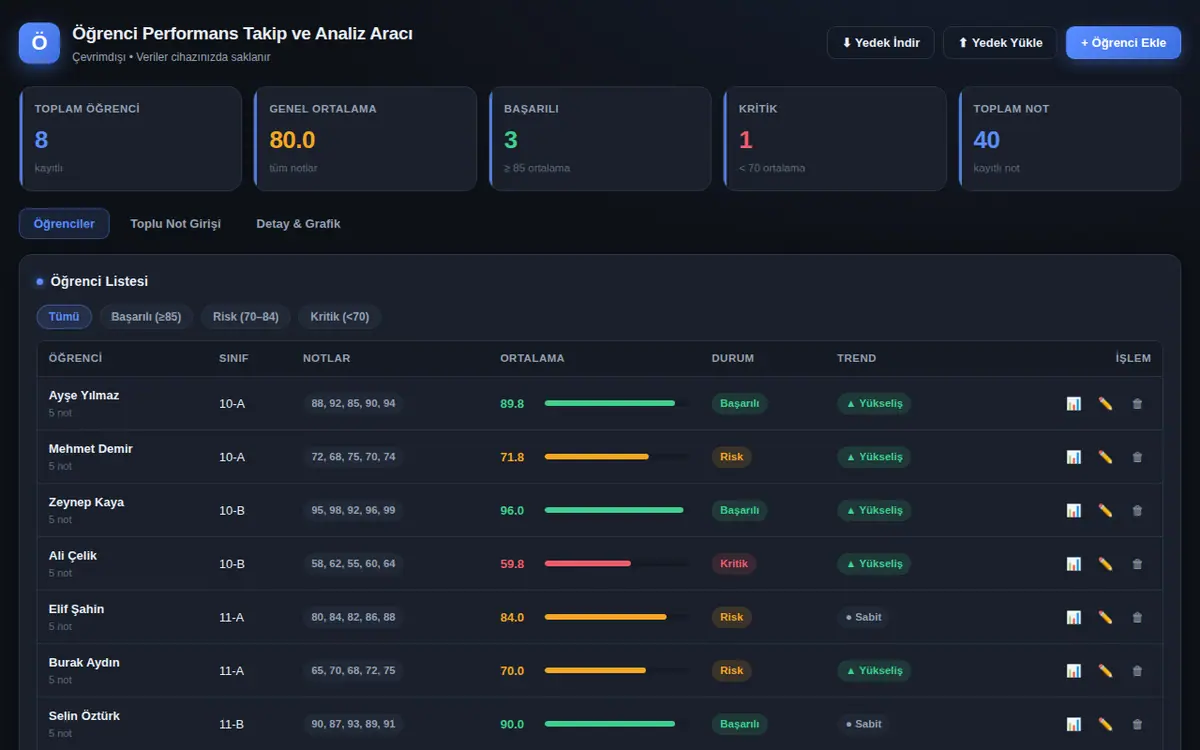Show the chart for Burak Aydın

click(x=1073, y=671)
